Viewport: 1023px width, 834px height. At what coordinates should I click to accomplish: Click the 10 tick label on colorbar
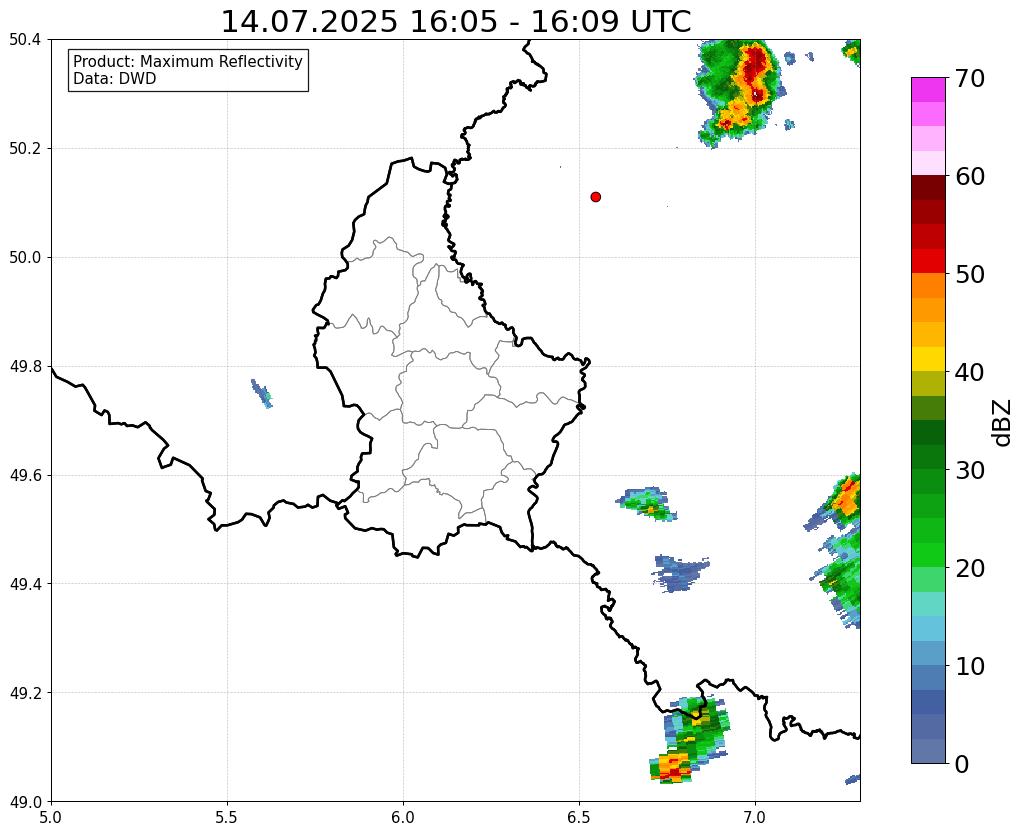click(x=970, y=666)
